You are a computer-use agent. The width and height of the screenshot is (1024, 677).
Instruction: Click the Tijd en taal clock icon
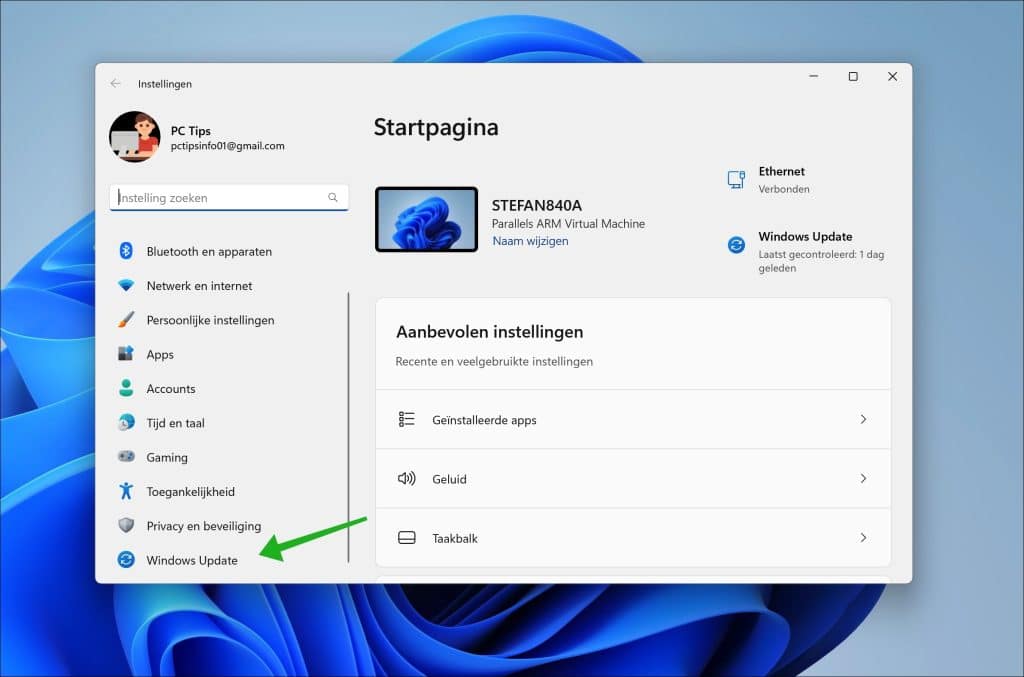[x=126, y=422]
